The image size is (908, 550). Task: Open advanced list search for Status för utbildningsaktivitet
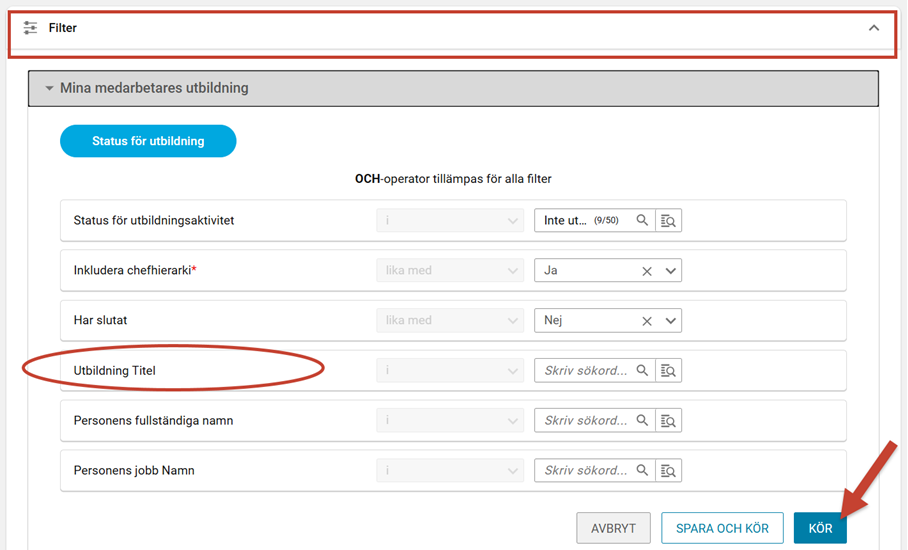pos(668,221)
